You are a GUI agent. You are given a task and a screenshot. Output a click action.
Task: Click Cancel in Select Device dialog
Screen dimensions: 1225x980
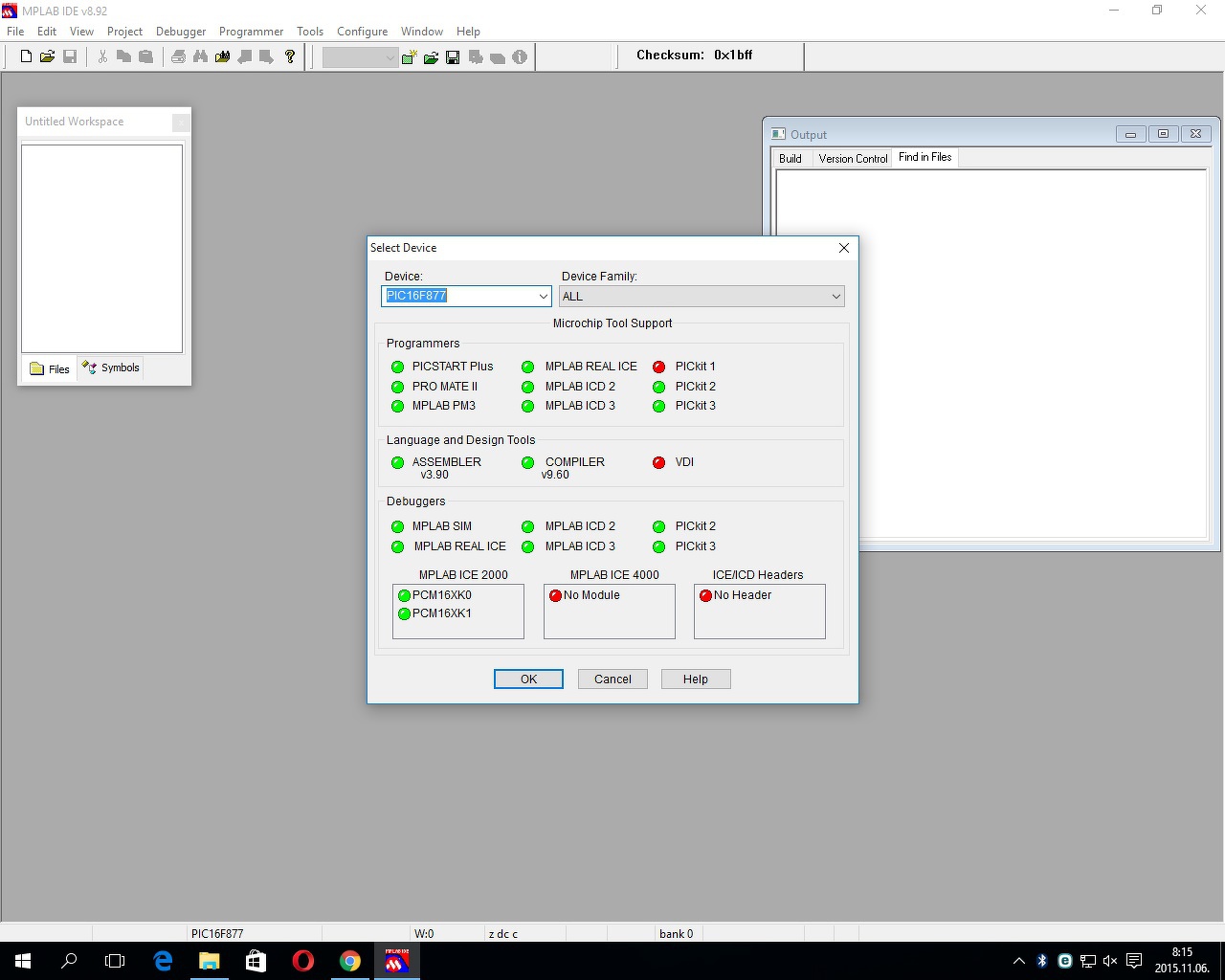(612, 679)
